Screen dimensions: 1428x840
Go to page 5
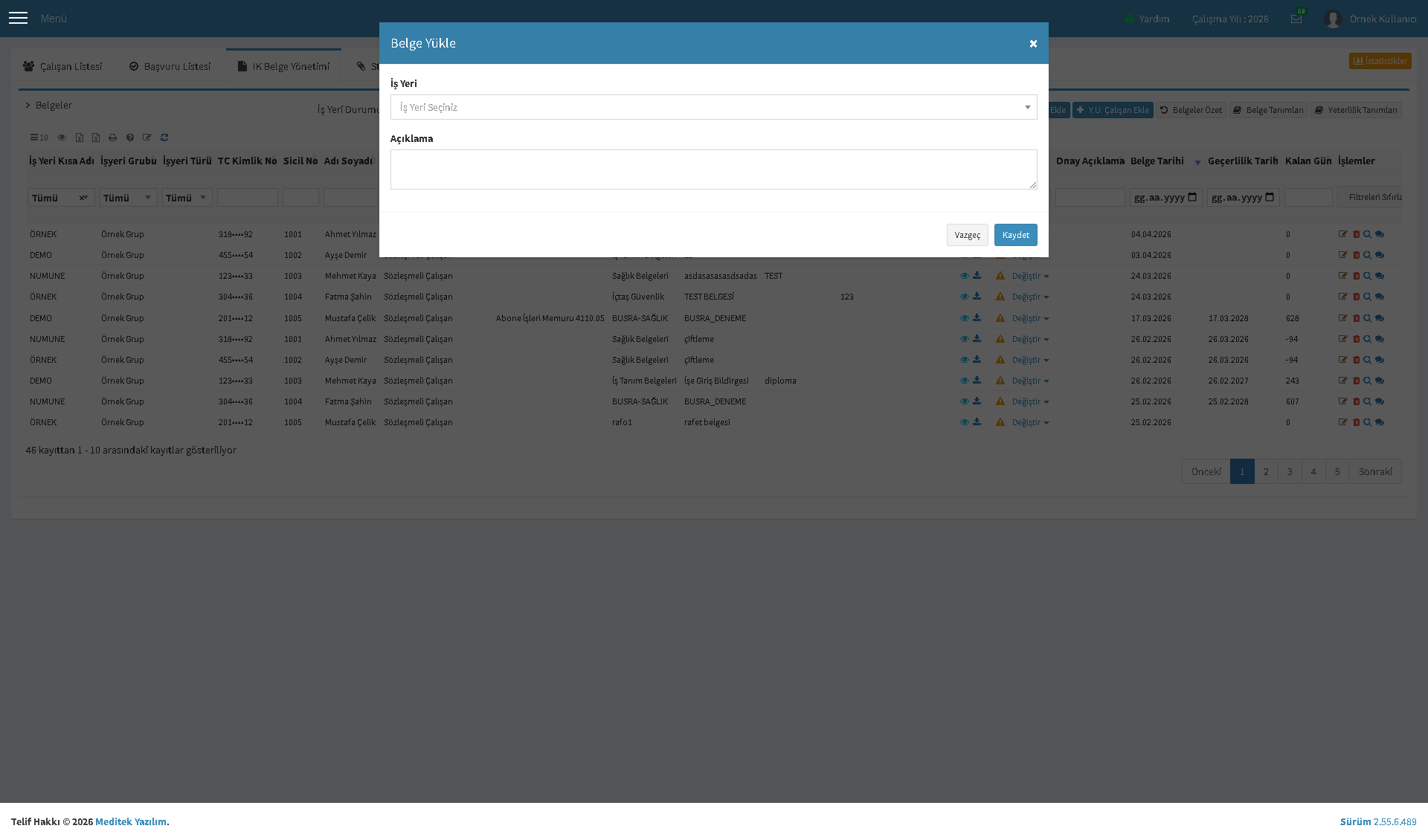click(x=1337, y=471)
